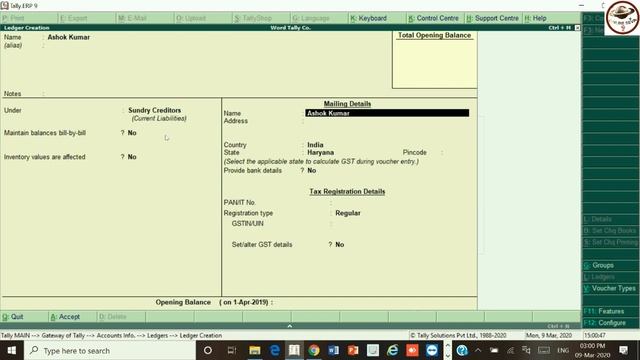
Task: Toggle Set/alter GST details value
Action: click(340, 244)
